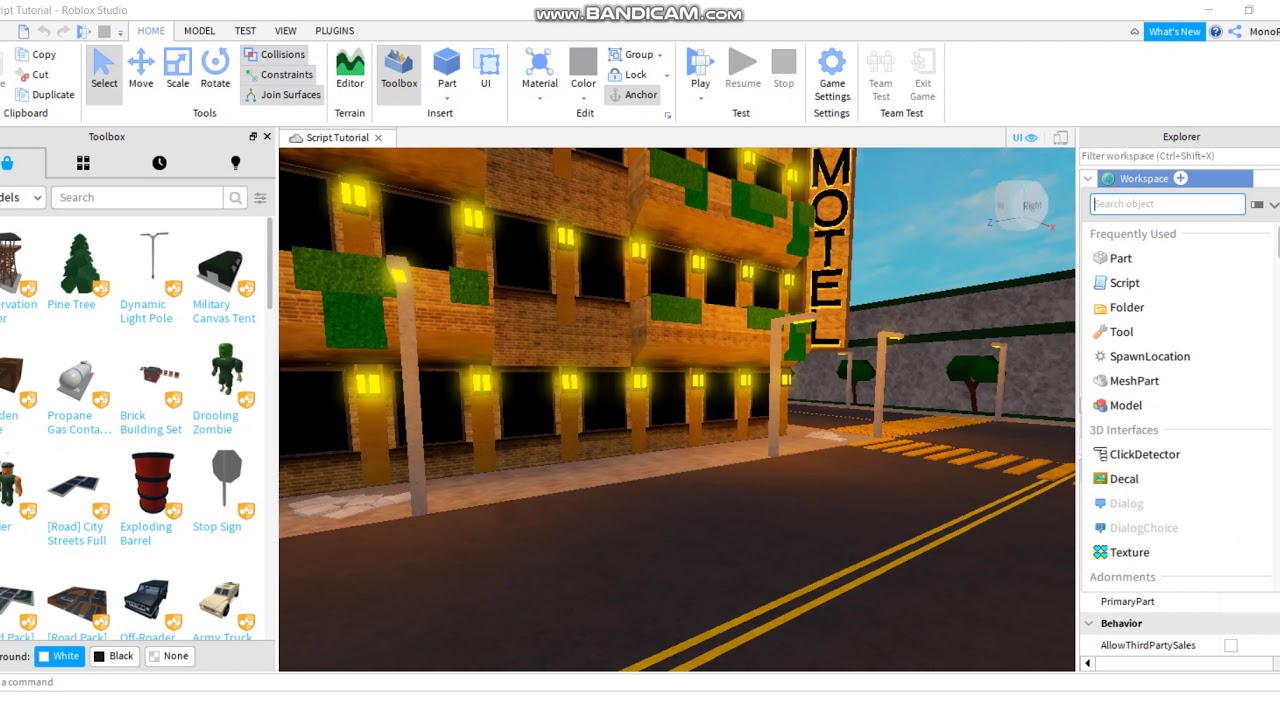Switch to the TEST ribbon tab
The image size is (1280, 720).
pos(245,31)
